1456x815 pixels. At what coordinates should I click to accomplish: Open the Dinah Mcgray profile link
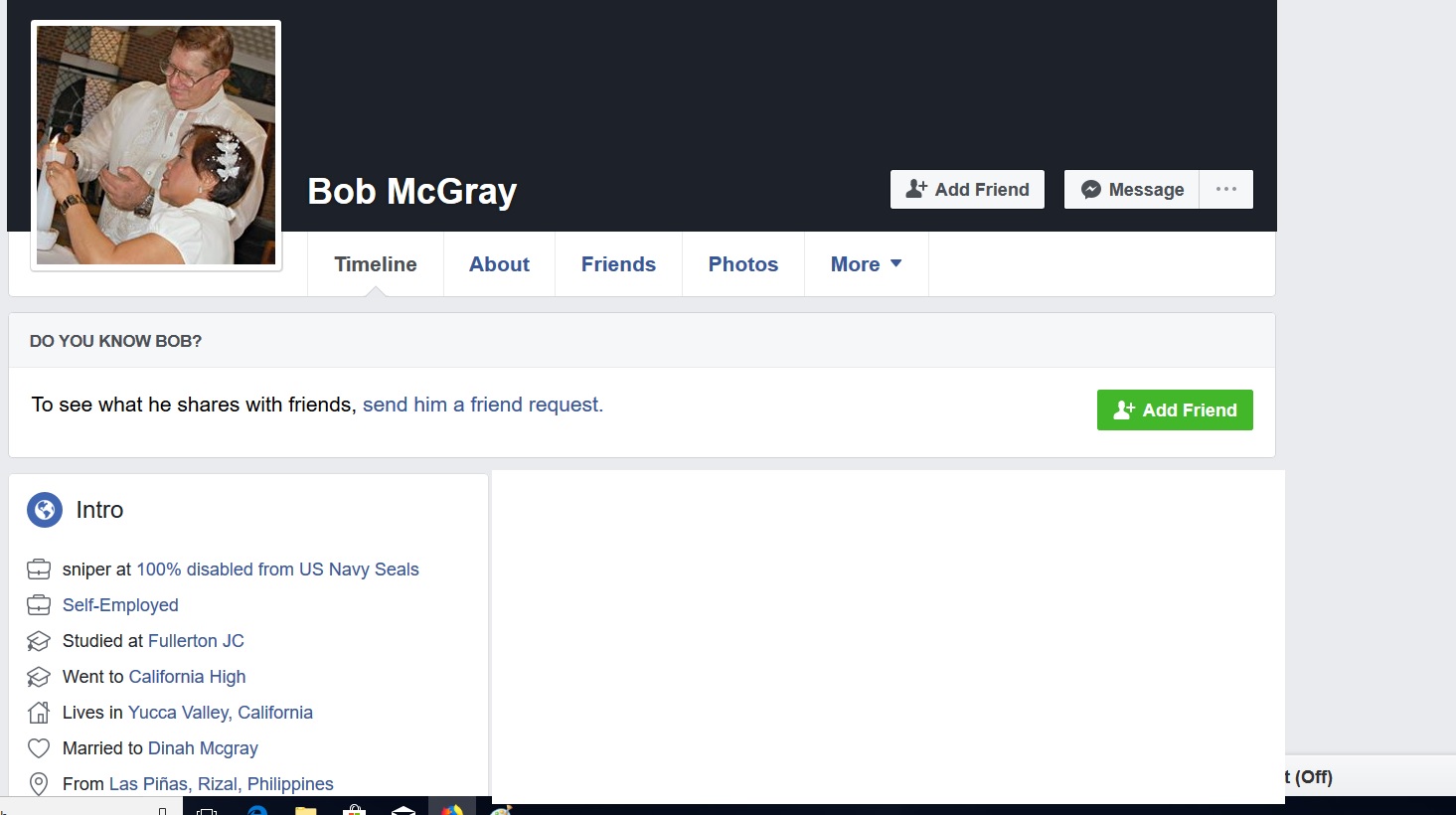point(203,748)
